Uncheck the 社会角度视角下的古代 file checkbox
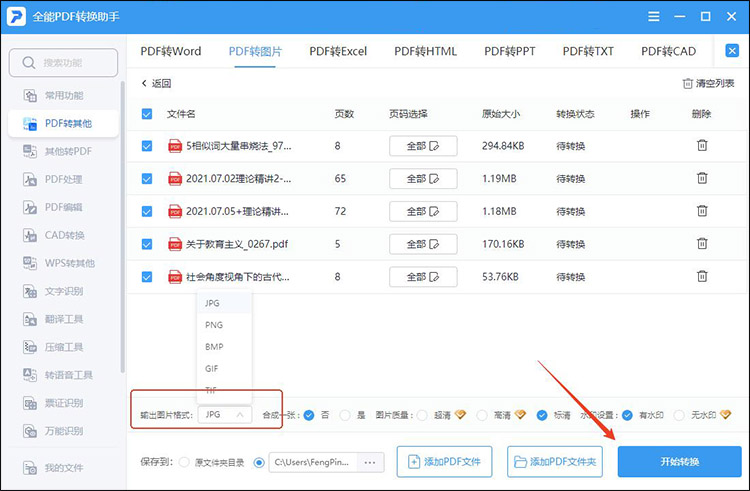The width and height of the screenshot is (750, 491). [x=147, y=277]
